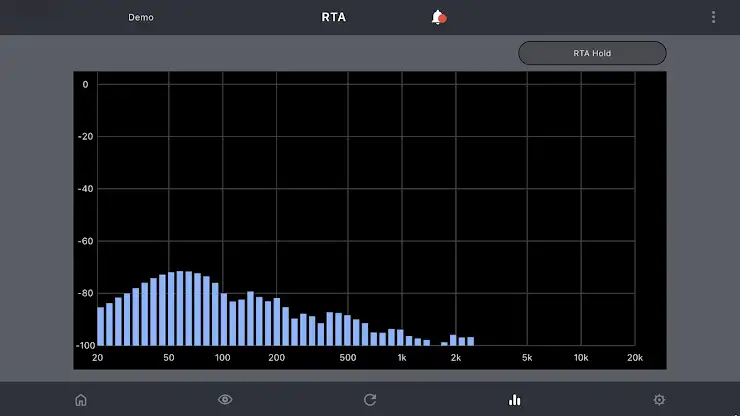
Task: Click the -60 dB axis label
Action: [85, 241]
